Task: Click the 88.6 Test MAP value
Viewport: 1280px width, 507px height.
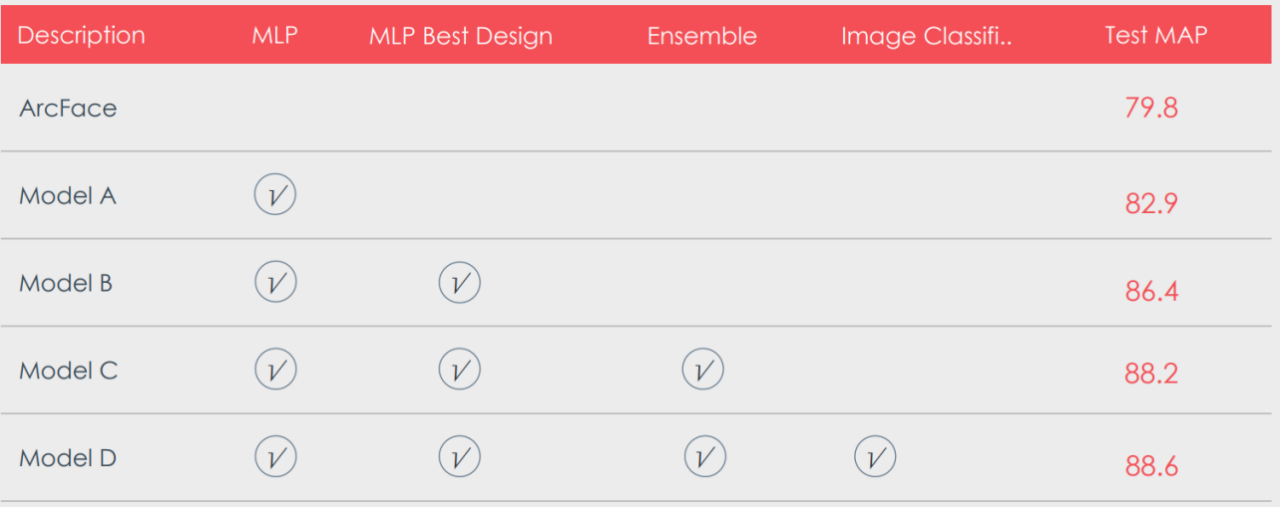Action: coord(1151,467)
